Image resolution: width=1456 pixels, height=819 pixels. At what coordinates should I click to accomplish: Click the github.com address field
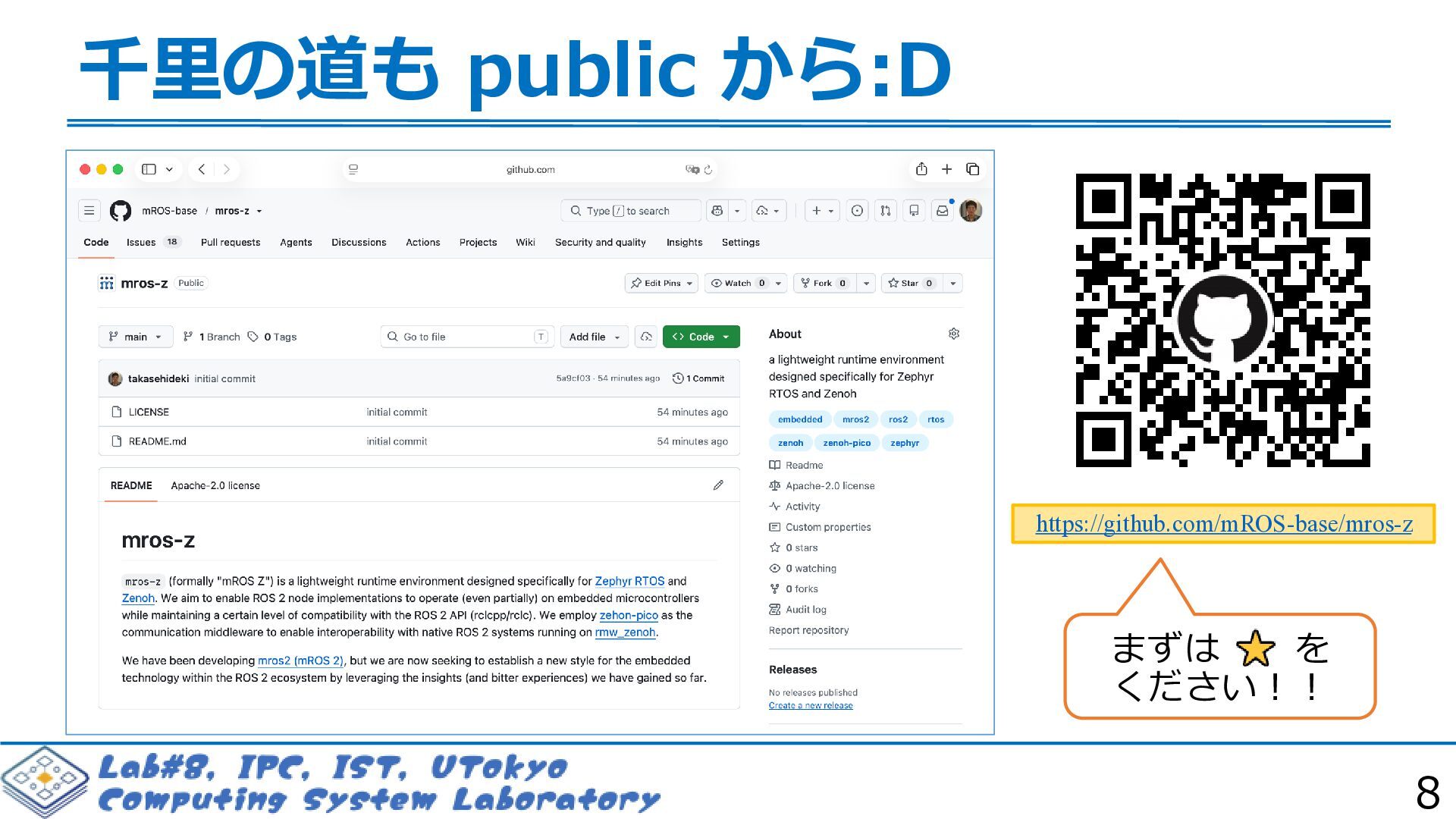[530, 169]
